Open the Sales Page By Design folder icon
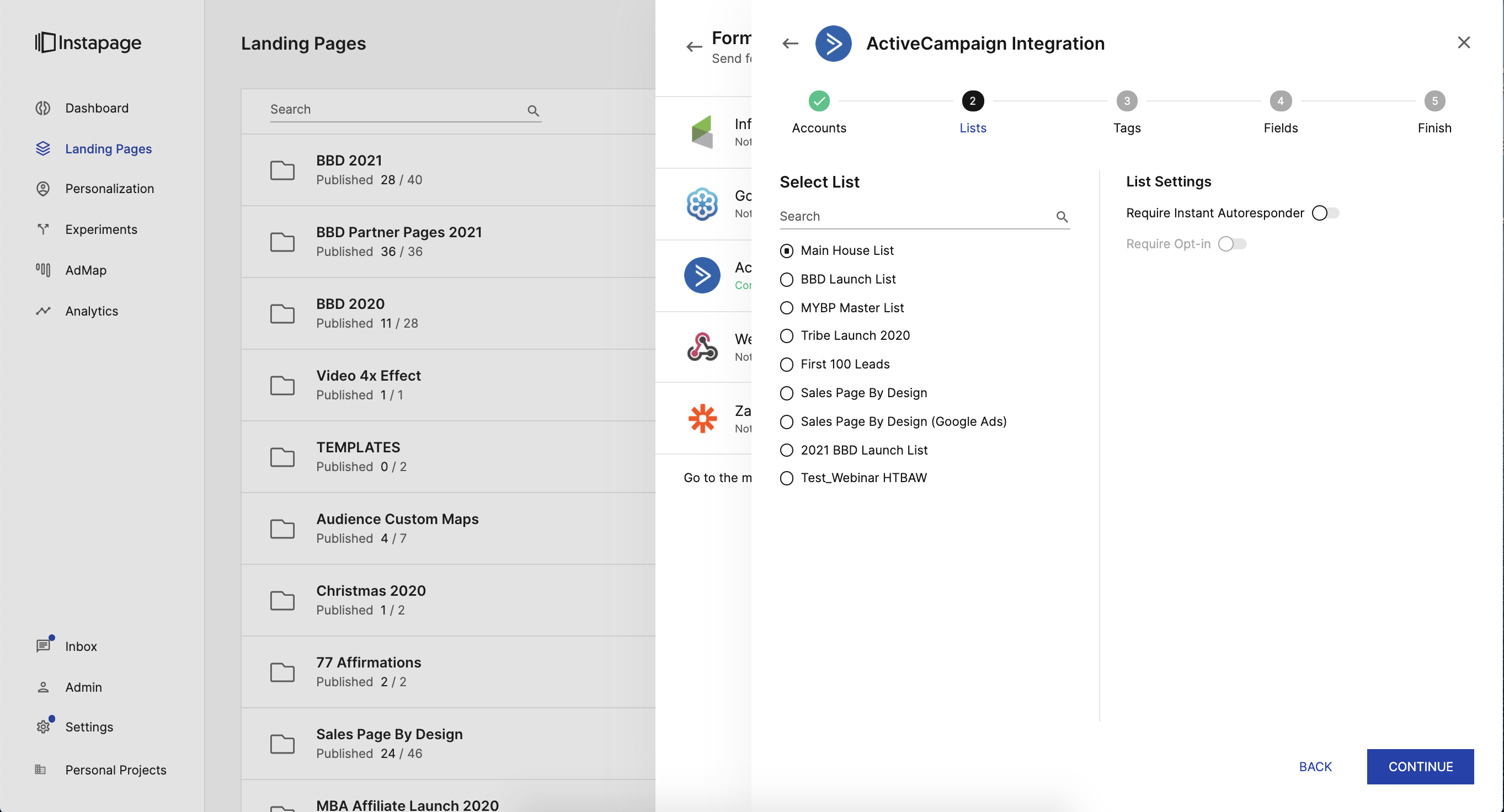Image resolution: width=1504 pixels, height=812 pixels. [x=282, y=744]
